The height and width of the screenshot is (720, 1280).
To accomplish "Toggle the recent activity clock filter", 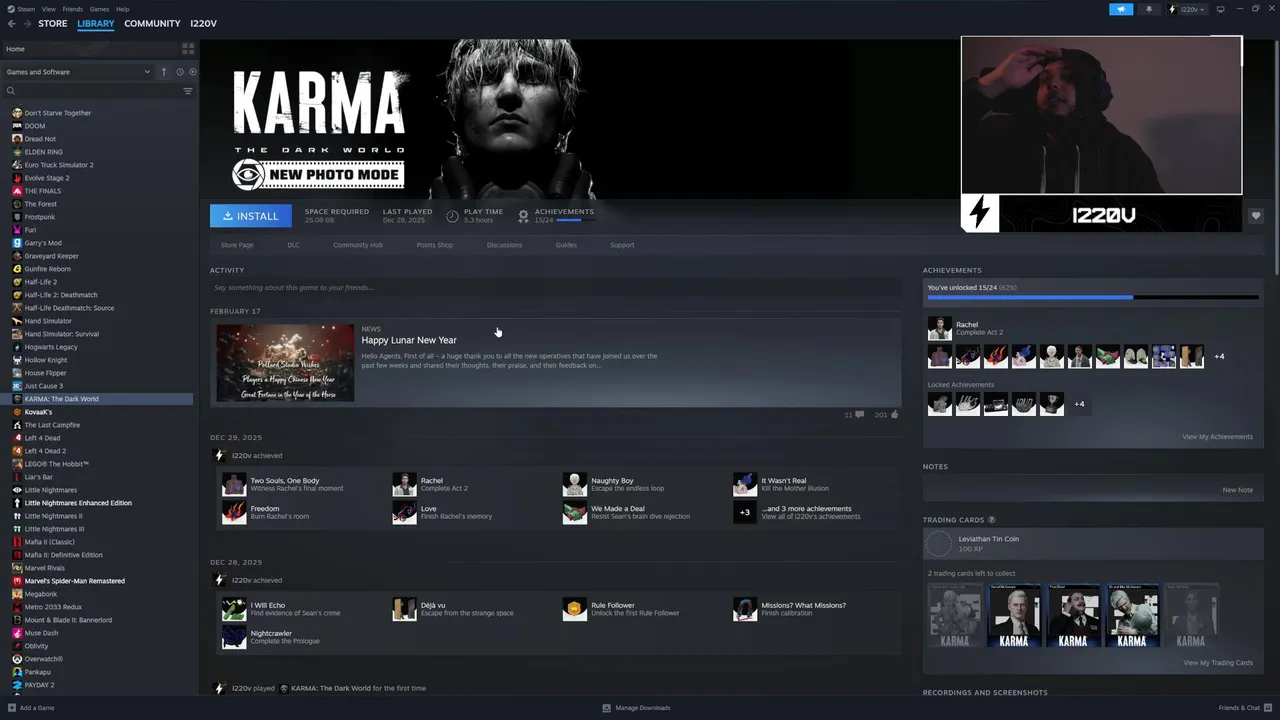I will pos(180,72).
